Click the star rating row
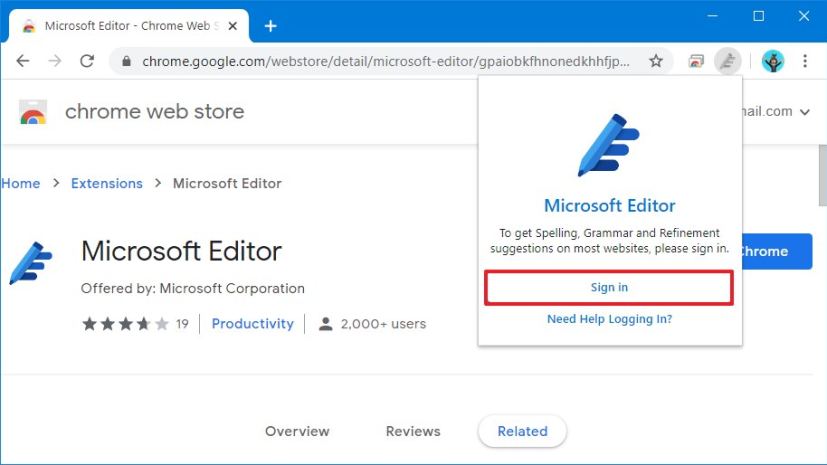 (126, 324)
